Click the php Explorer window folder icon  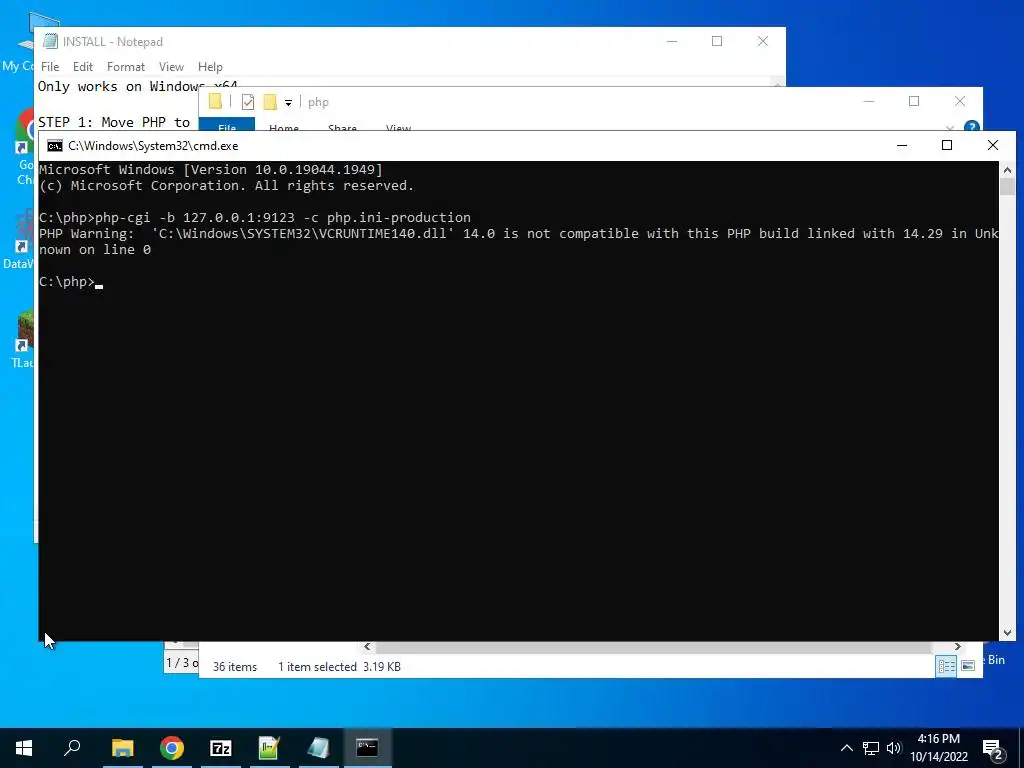(215, 101)
